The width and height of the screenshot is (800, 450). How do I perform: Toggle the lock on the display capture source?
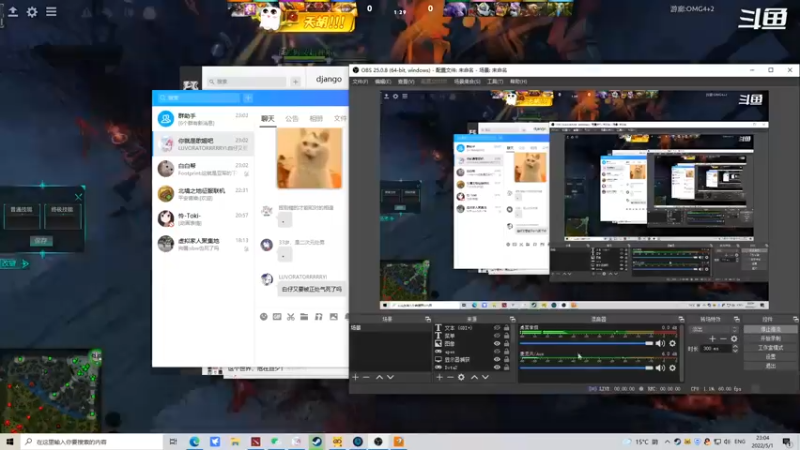click(507, 359)
